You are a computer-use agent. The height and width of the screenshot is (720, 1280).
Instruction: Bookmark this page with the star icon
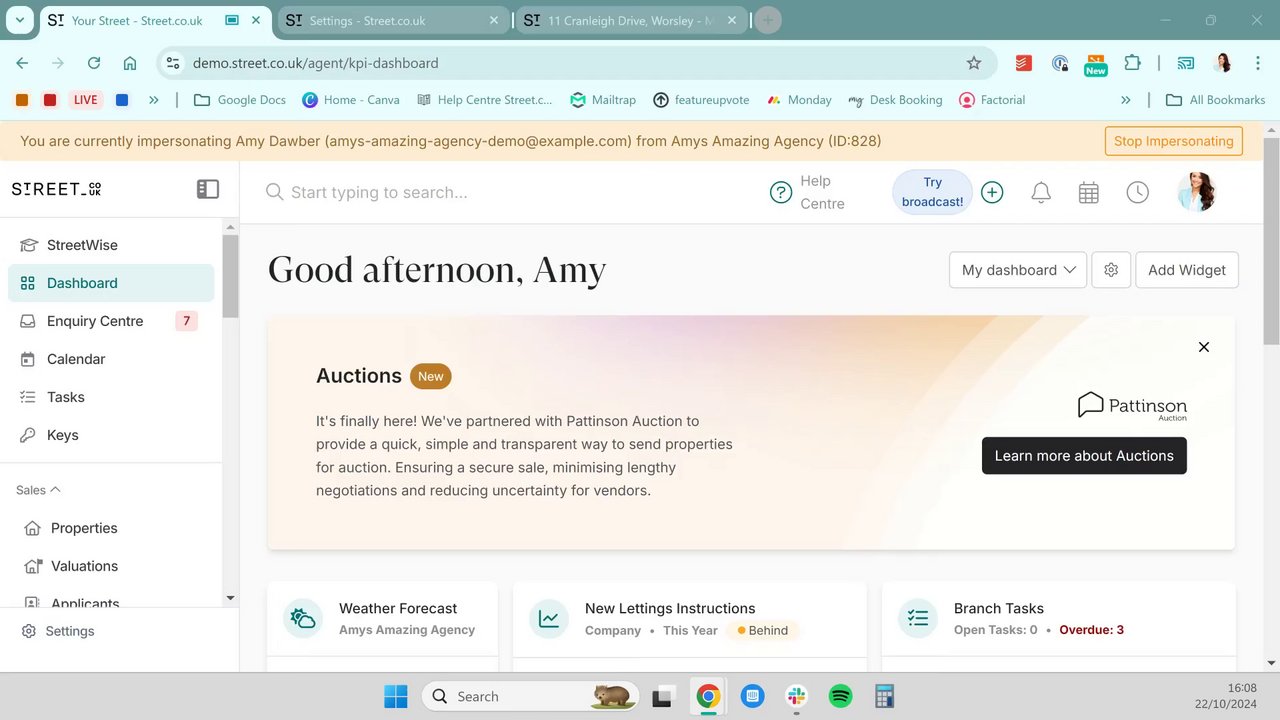974,63
